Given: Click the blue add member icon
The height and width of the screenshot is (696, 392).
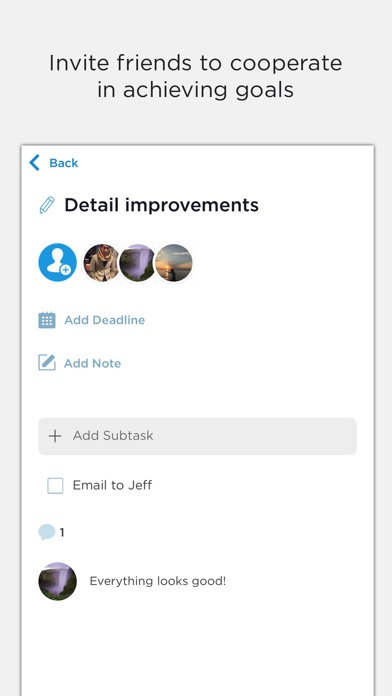Looking at the screenshot, I should (58, 262).
